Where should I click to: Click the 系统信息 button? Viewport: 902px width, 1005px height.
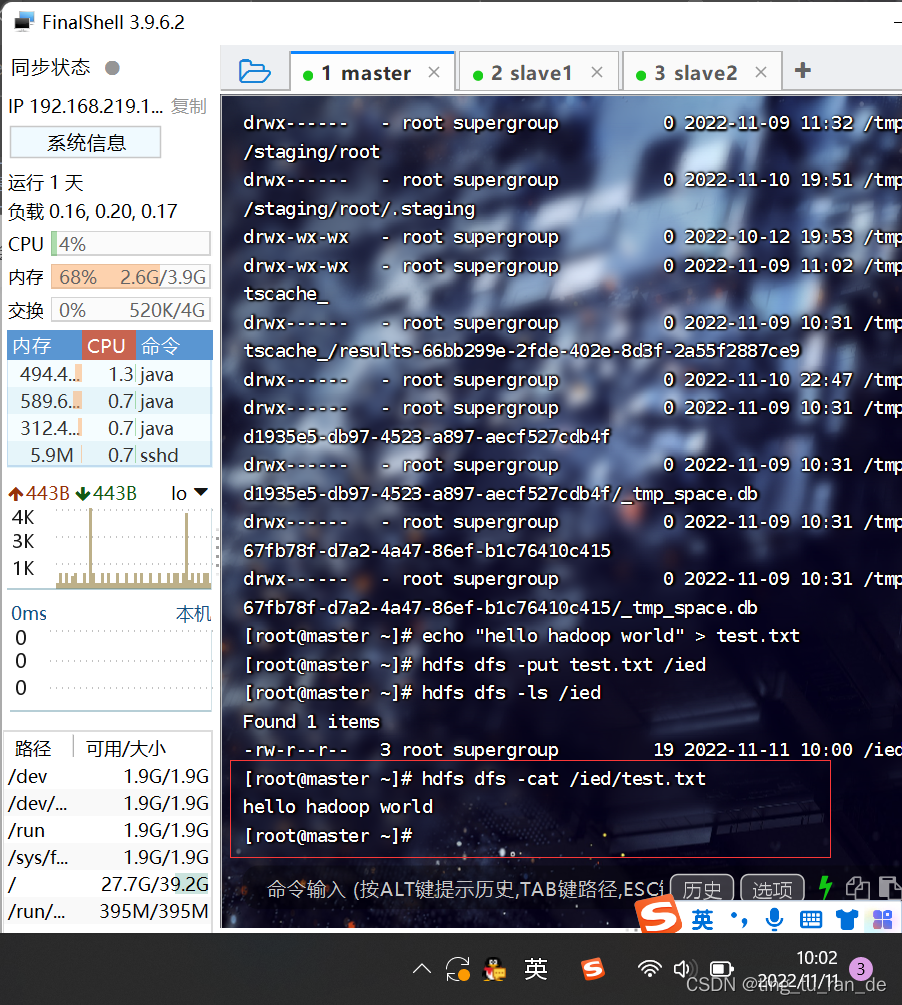point(85,142)
